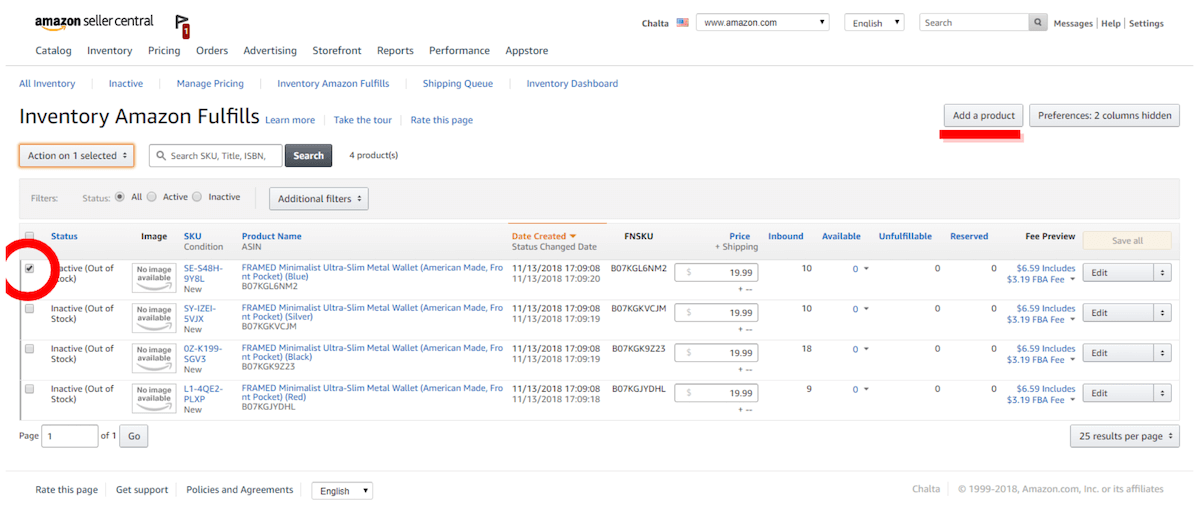Open the Advertising menu
The image size is (1200, 505).
click(x=270, y=51)
